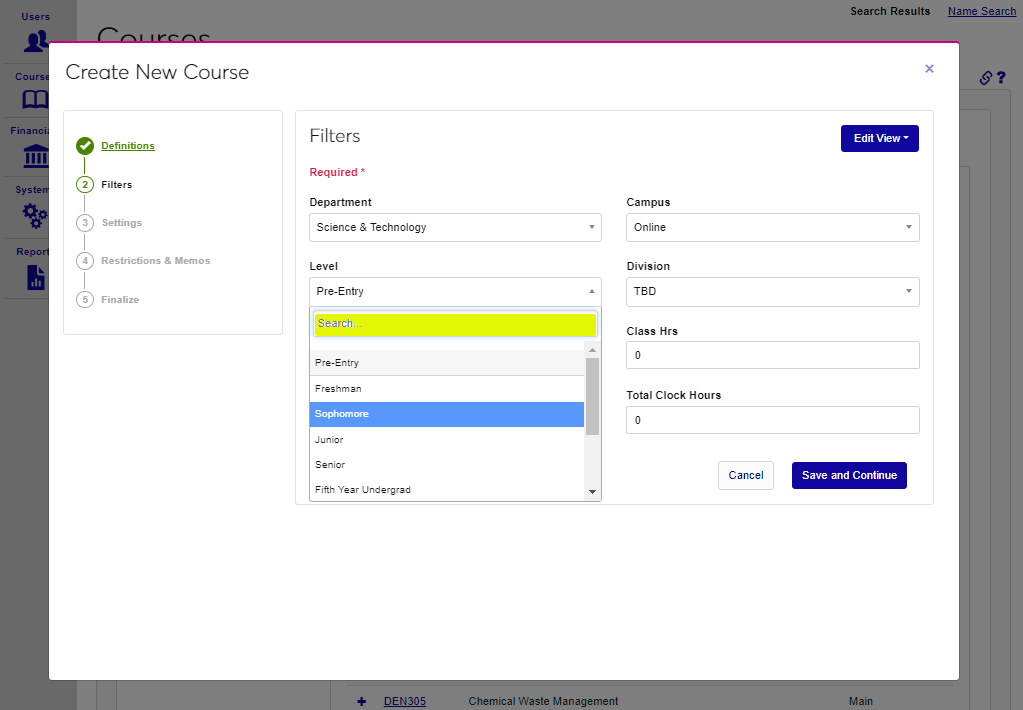This screenshot has height=710, width=1023.
Task: Click the help question mark icon
Action: (1000, 78)
